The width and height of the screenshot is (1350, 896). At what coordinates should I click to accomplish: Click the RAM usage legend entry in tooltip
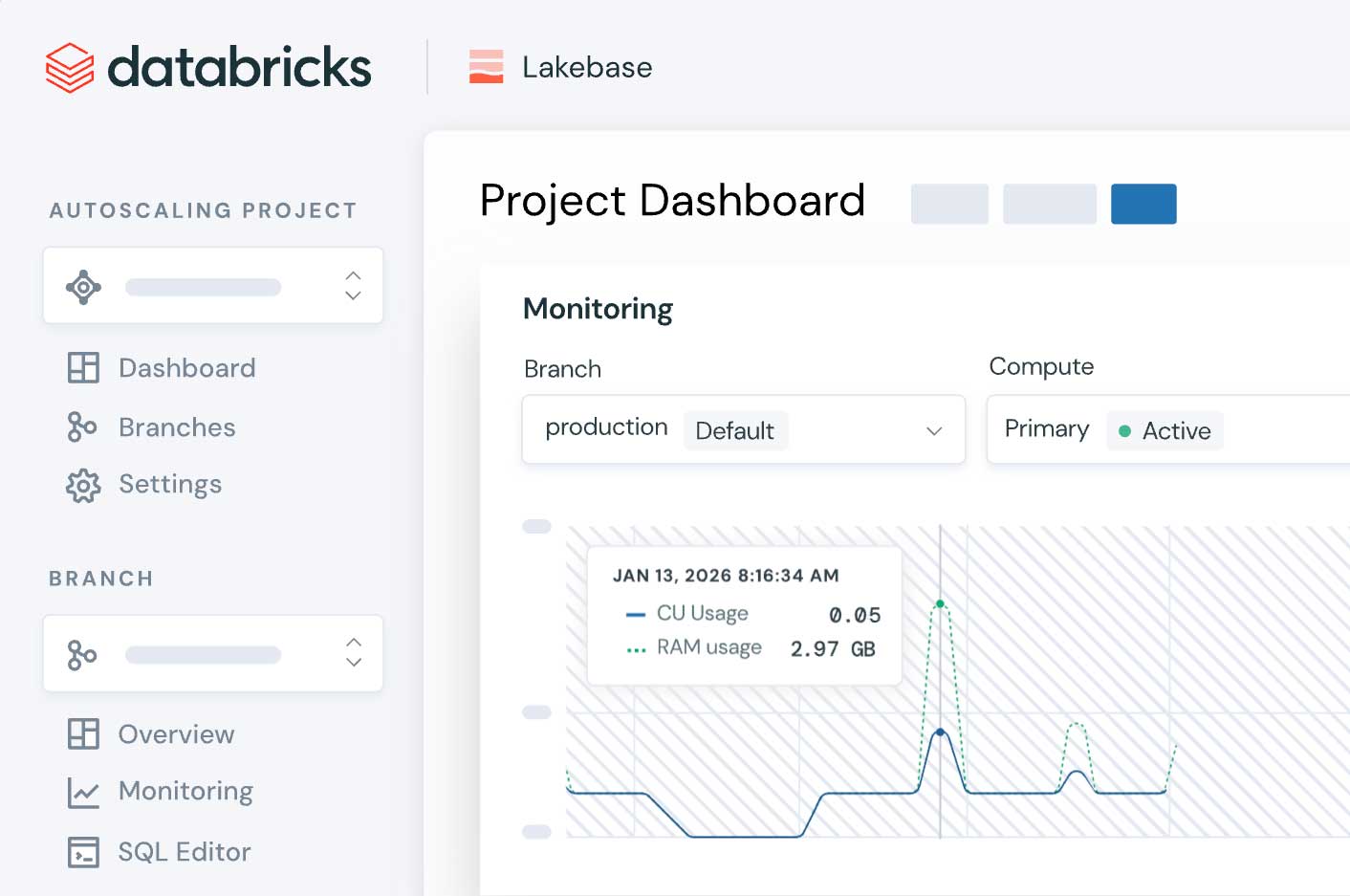point(693,647)
